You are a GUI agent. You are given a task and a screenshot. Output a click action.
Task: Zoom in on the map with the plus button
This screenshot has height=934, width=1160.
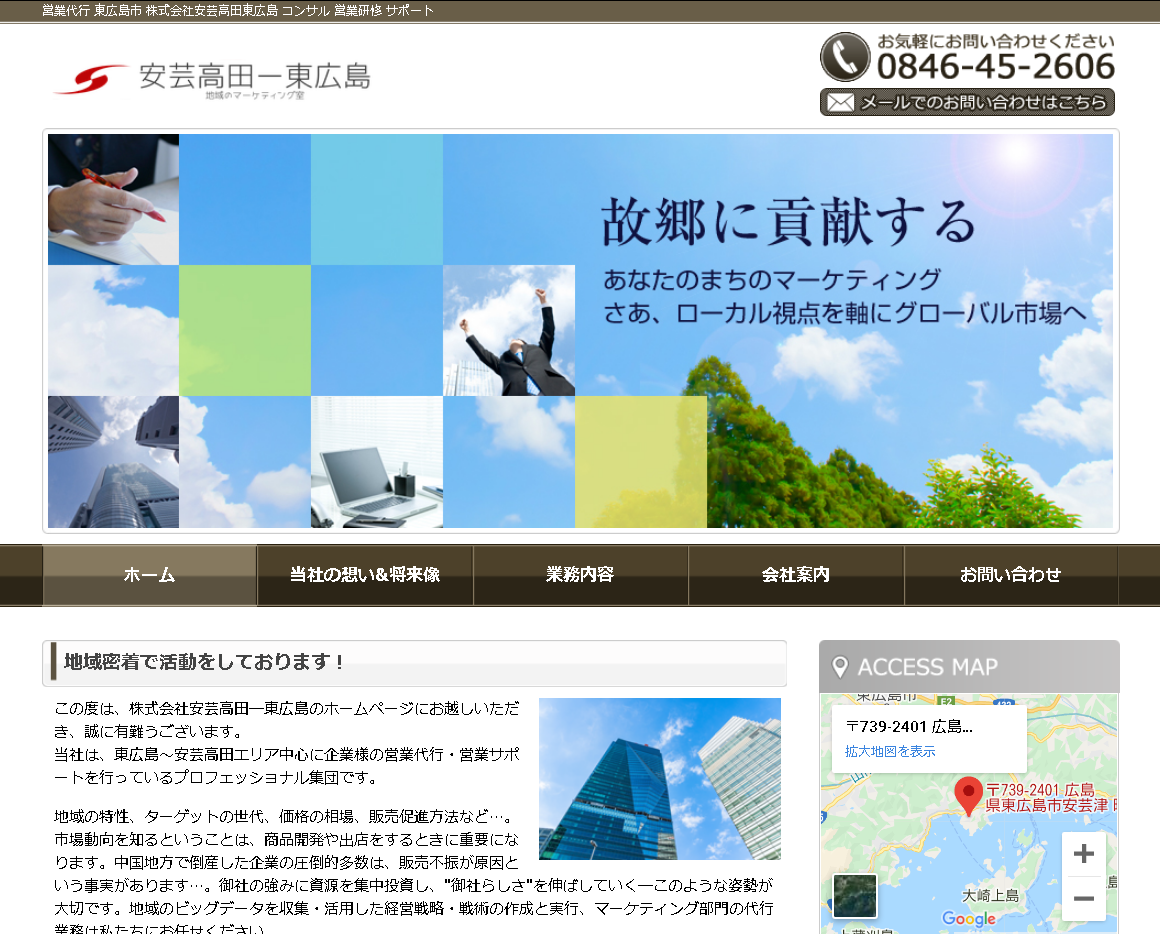[x=1083, y=854]
